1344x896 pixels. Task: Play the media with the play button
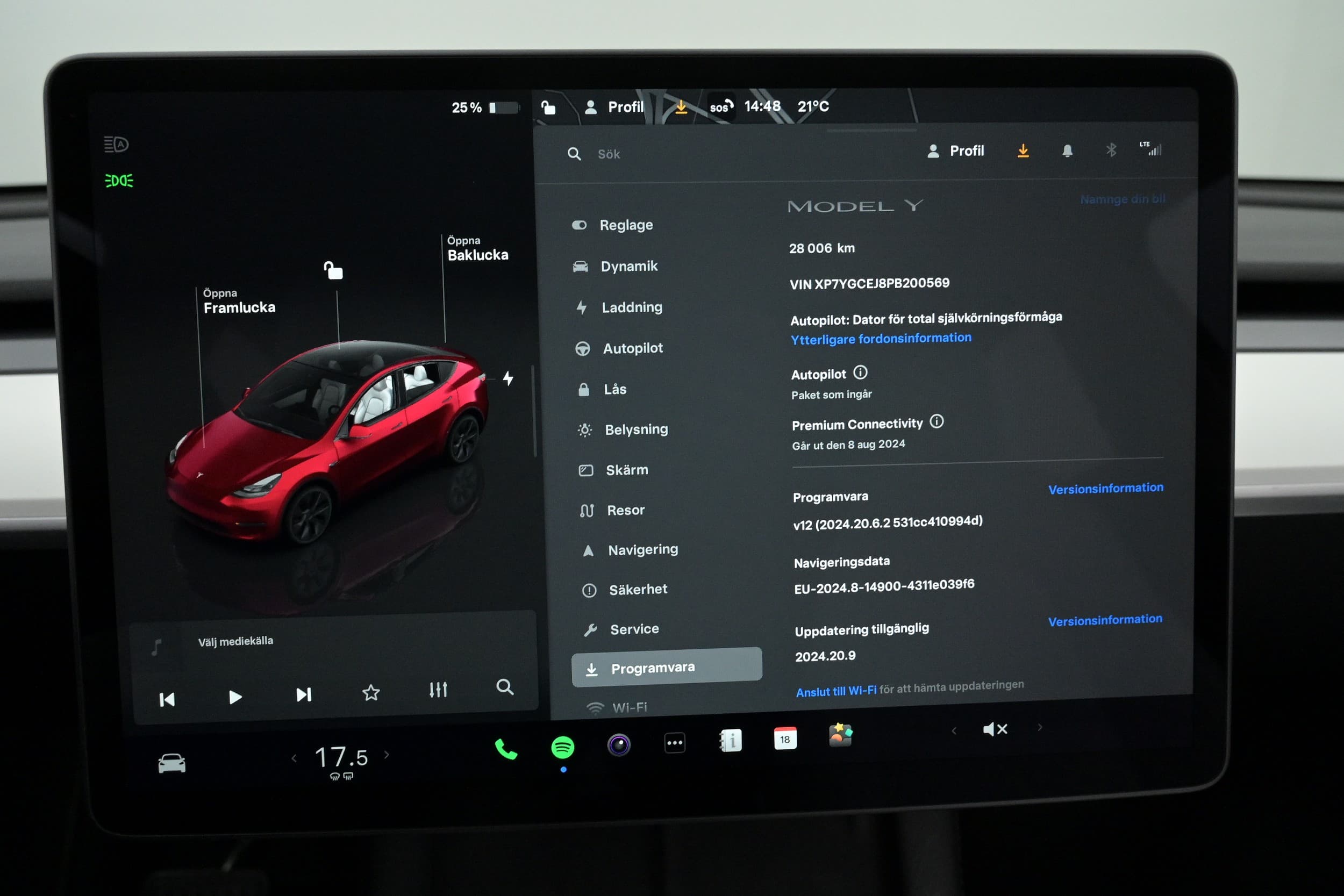click(235, 697)
